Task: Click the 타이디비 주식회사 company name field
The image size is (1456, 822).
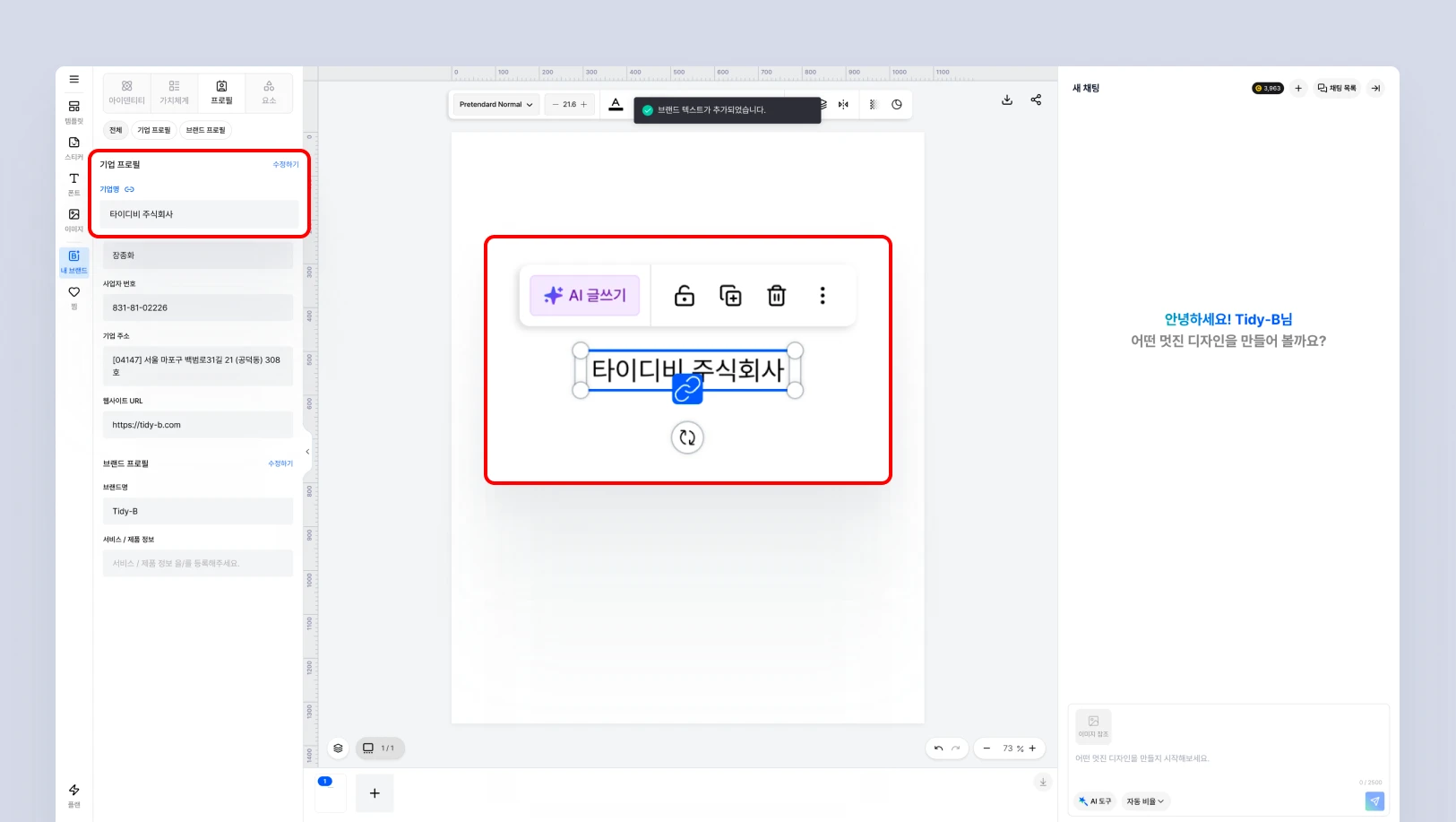Action: [x=199, y=214]
